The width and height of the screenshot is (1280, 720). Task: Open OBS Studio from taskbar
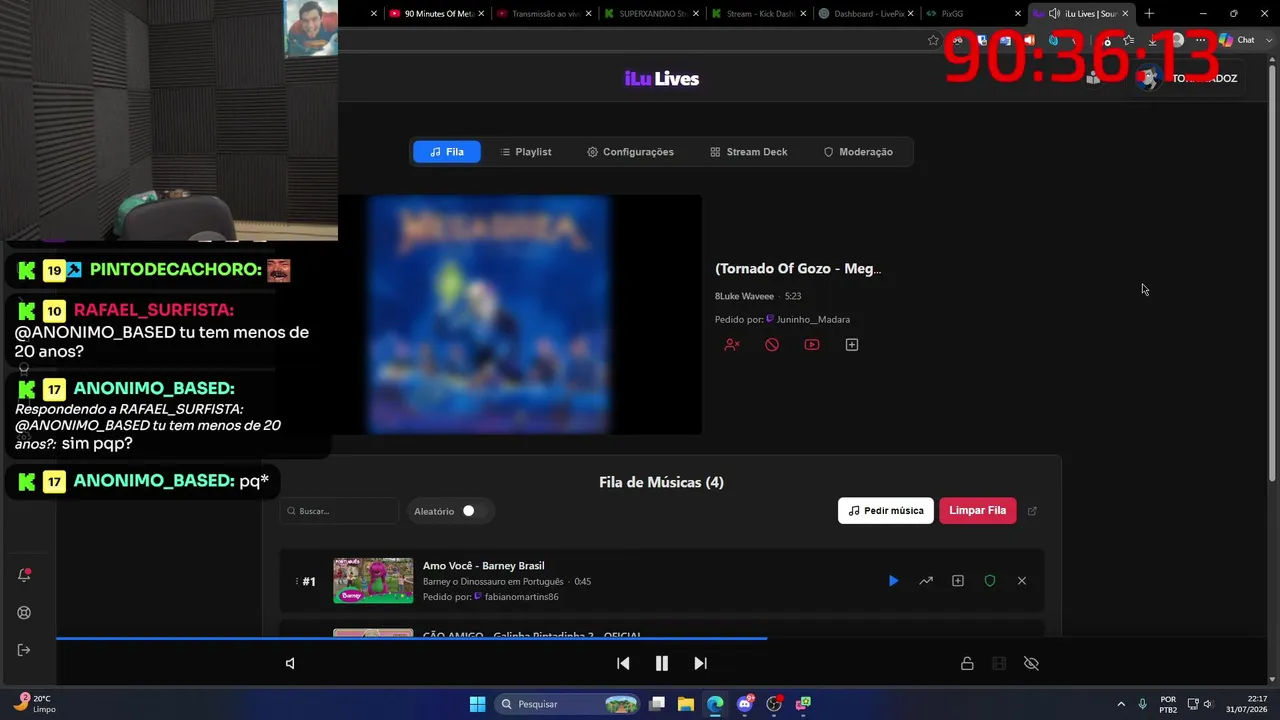pyautogui.click(x=774, y=704)
